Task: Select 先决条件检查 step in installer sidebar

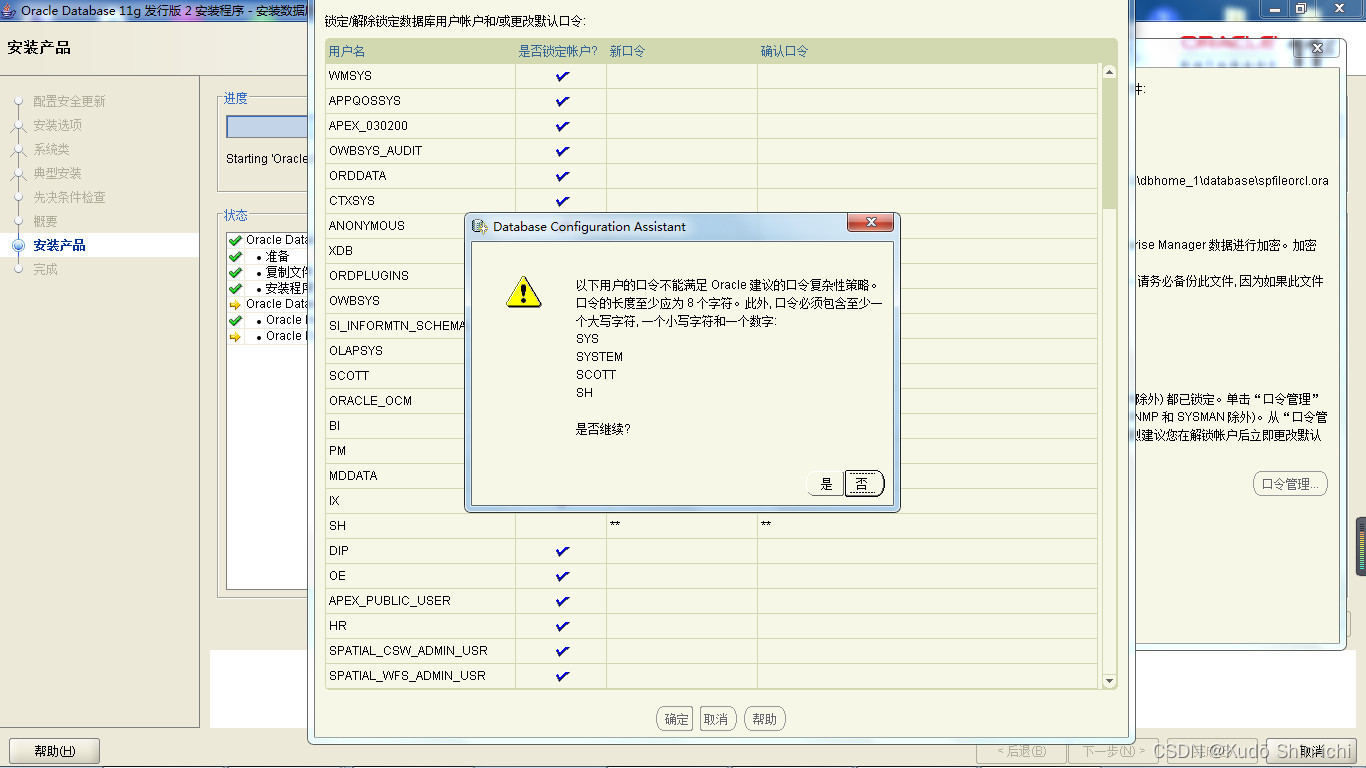Action: (69, 197)
